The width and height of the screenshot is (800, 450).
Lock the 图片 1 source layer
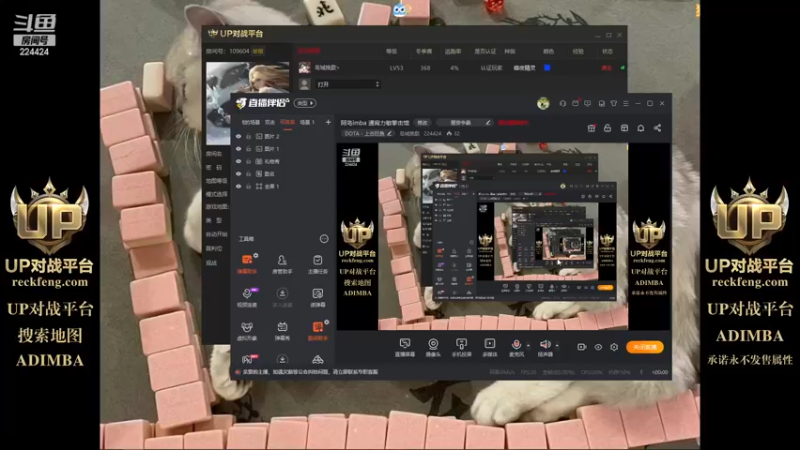click(x=248, y=148)
